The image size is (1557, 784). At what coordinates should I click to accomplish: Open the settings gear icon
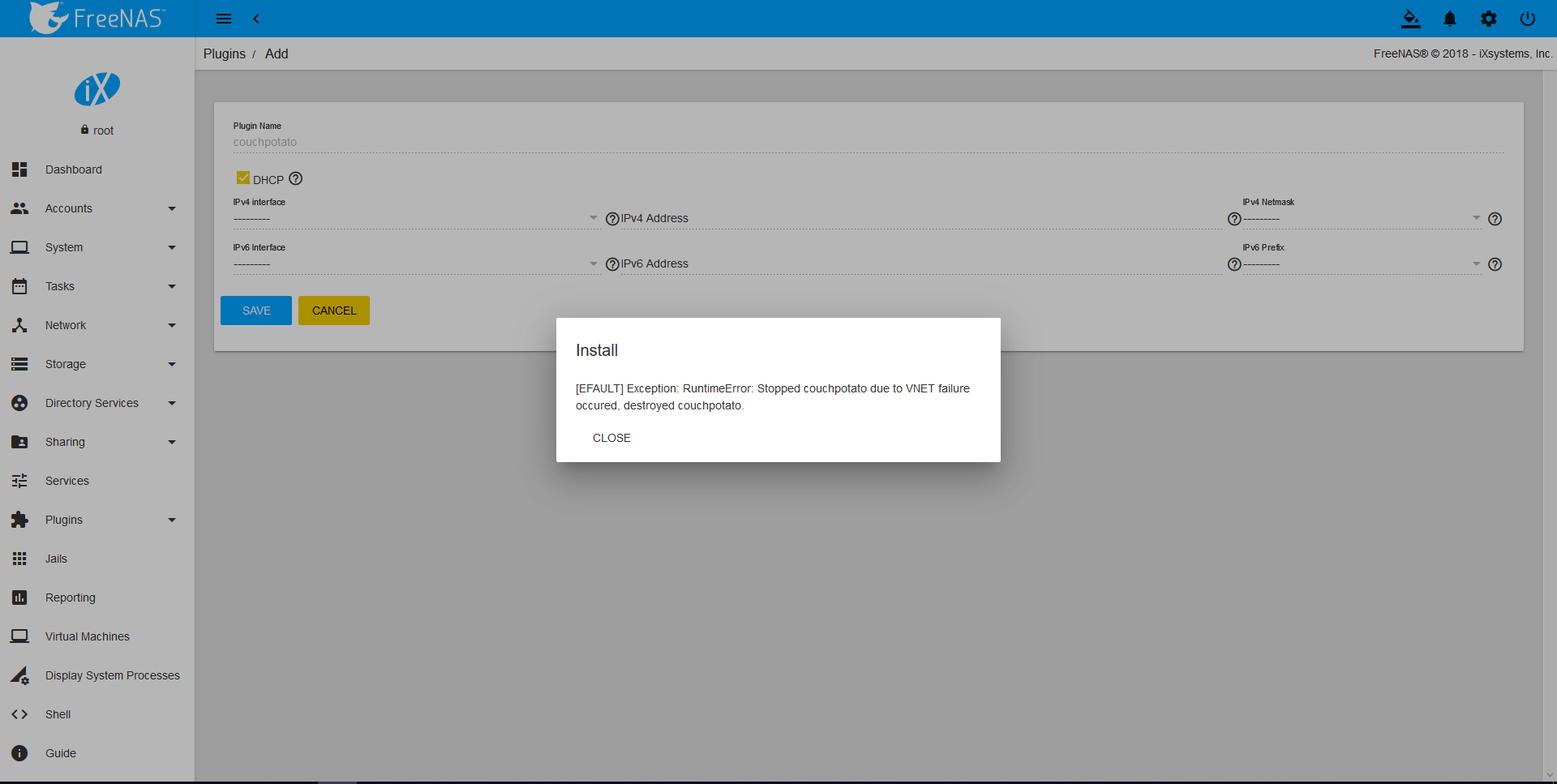point(1488,19)
